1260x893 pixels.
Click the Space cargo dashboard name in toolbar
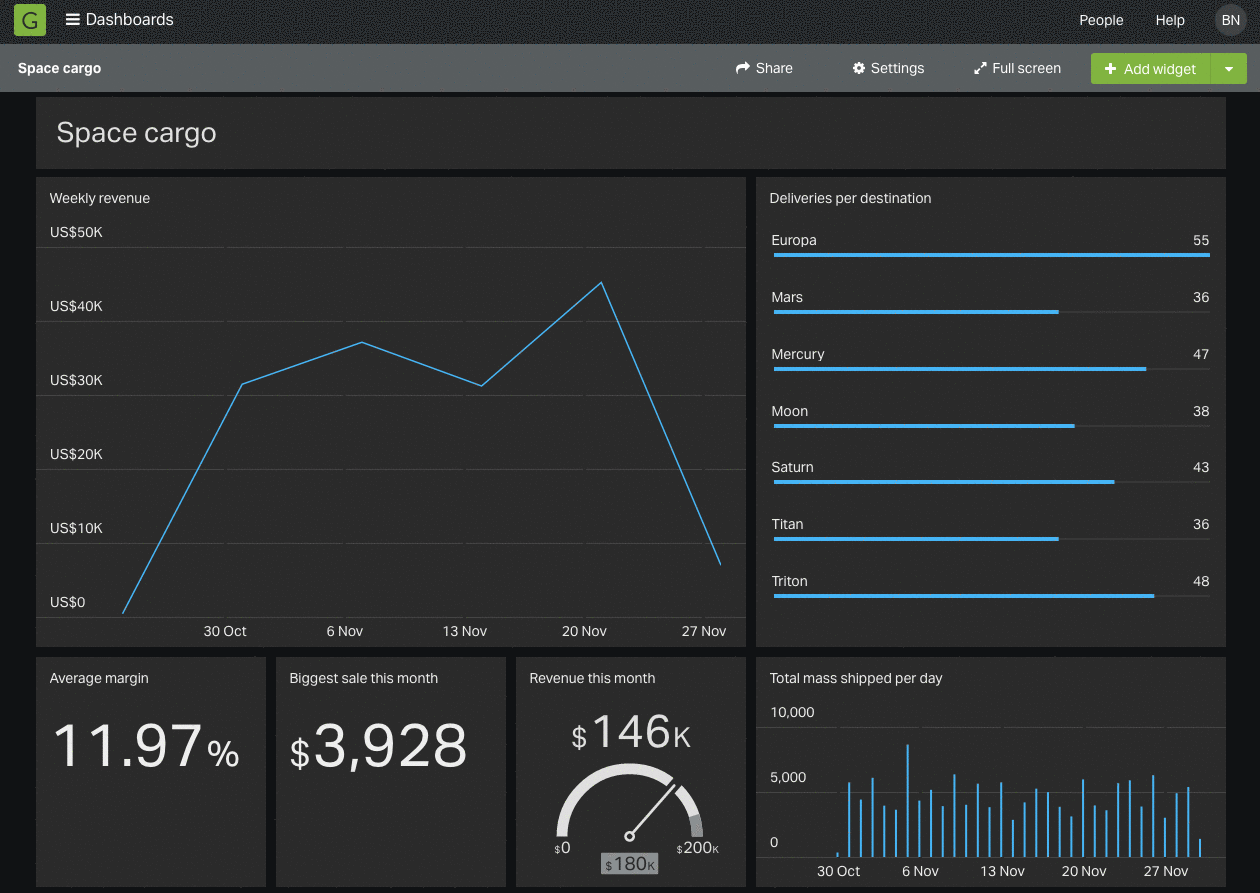coord(60,68)
